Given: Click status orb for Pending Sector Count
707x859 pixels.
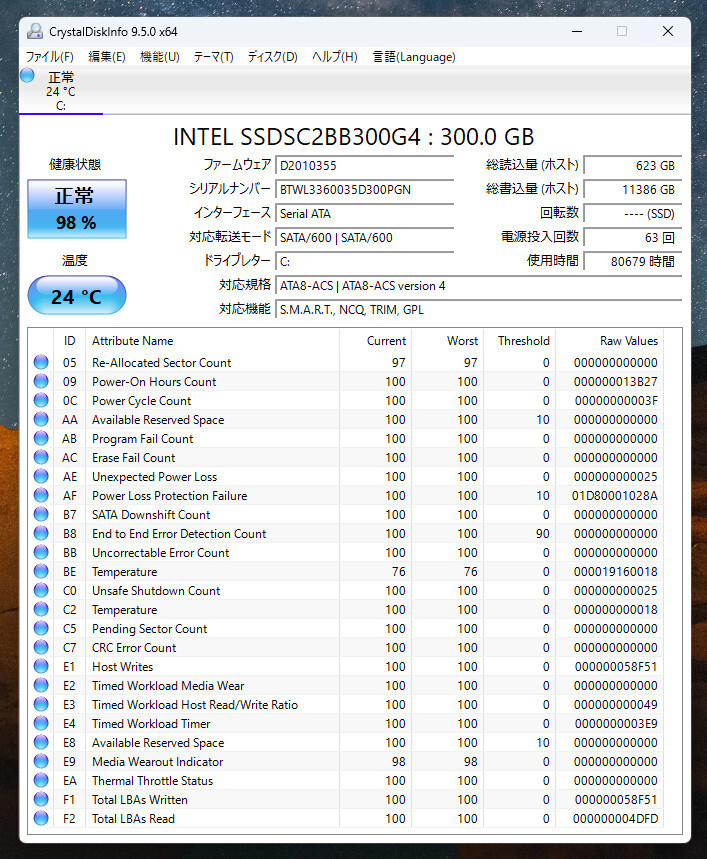Looking at the screenshot, I should point(41,628).
